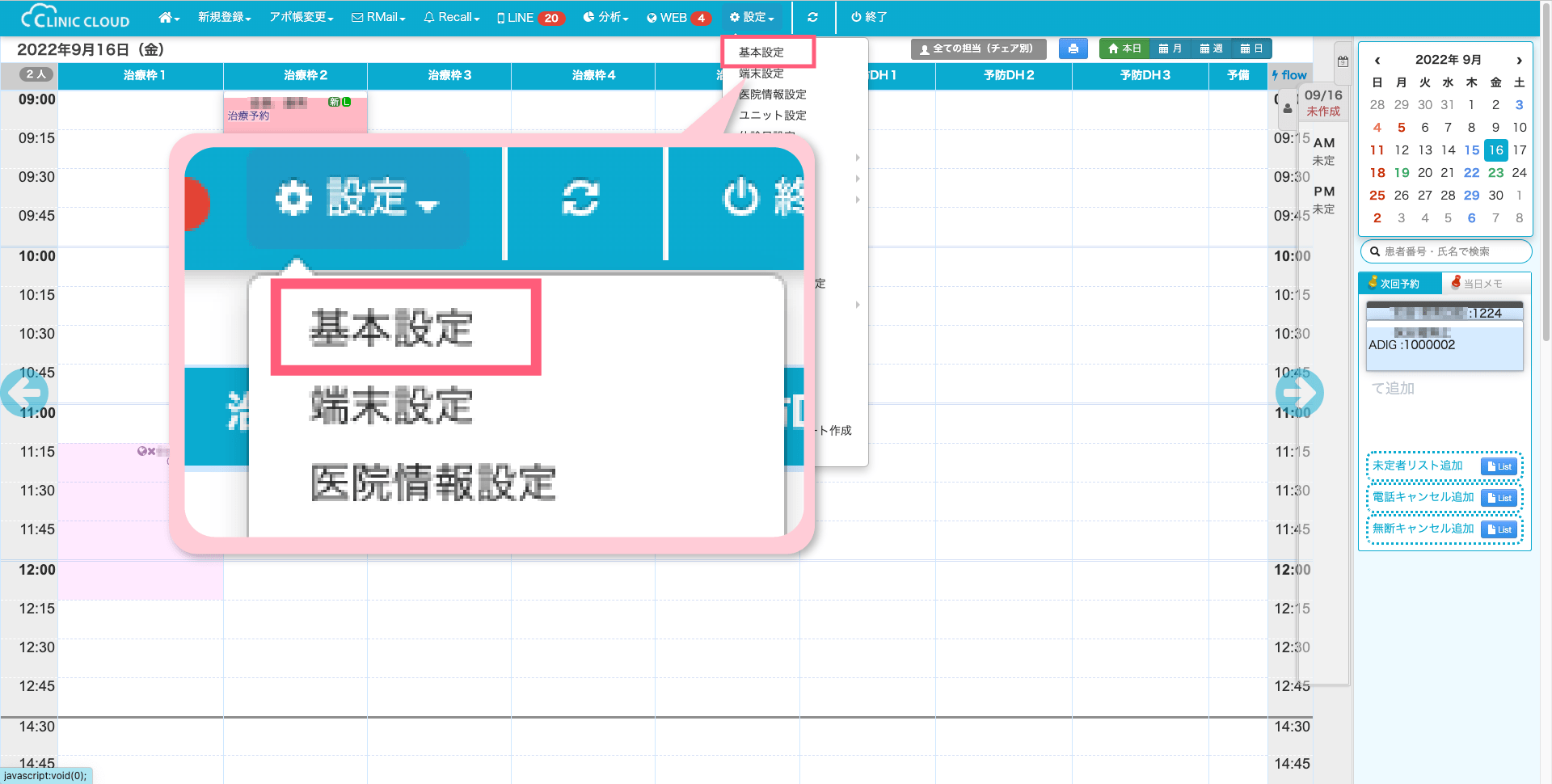Open the RMail dropdown menu
1552x784 pixels.
click(378, 17)
